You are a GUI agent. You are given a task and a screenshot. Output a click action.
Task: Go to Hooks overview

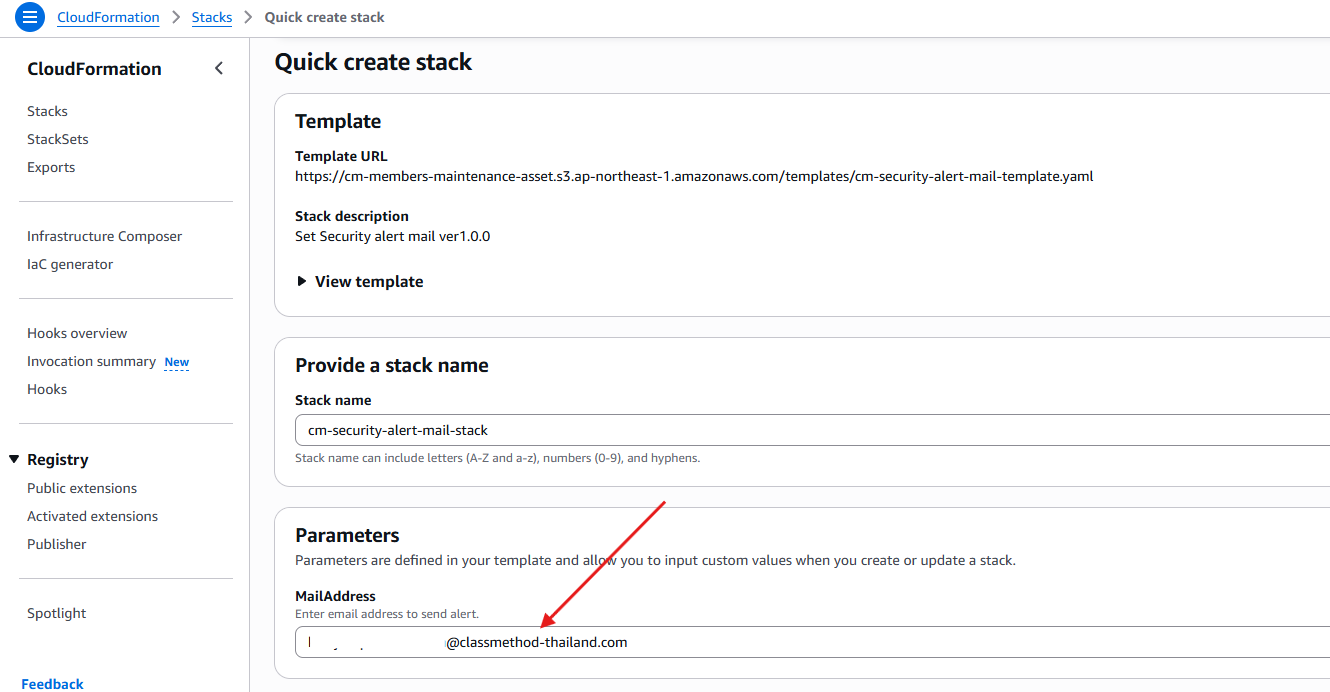click(x=77, y=333)
